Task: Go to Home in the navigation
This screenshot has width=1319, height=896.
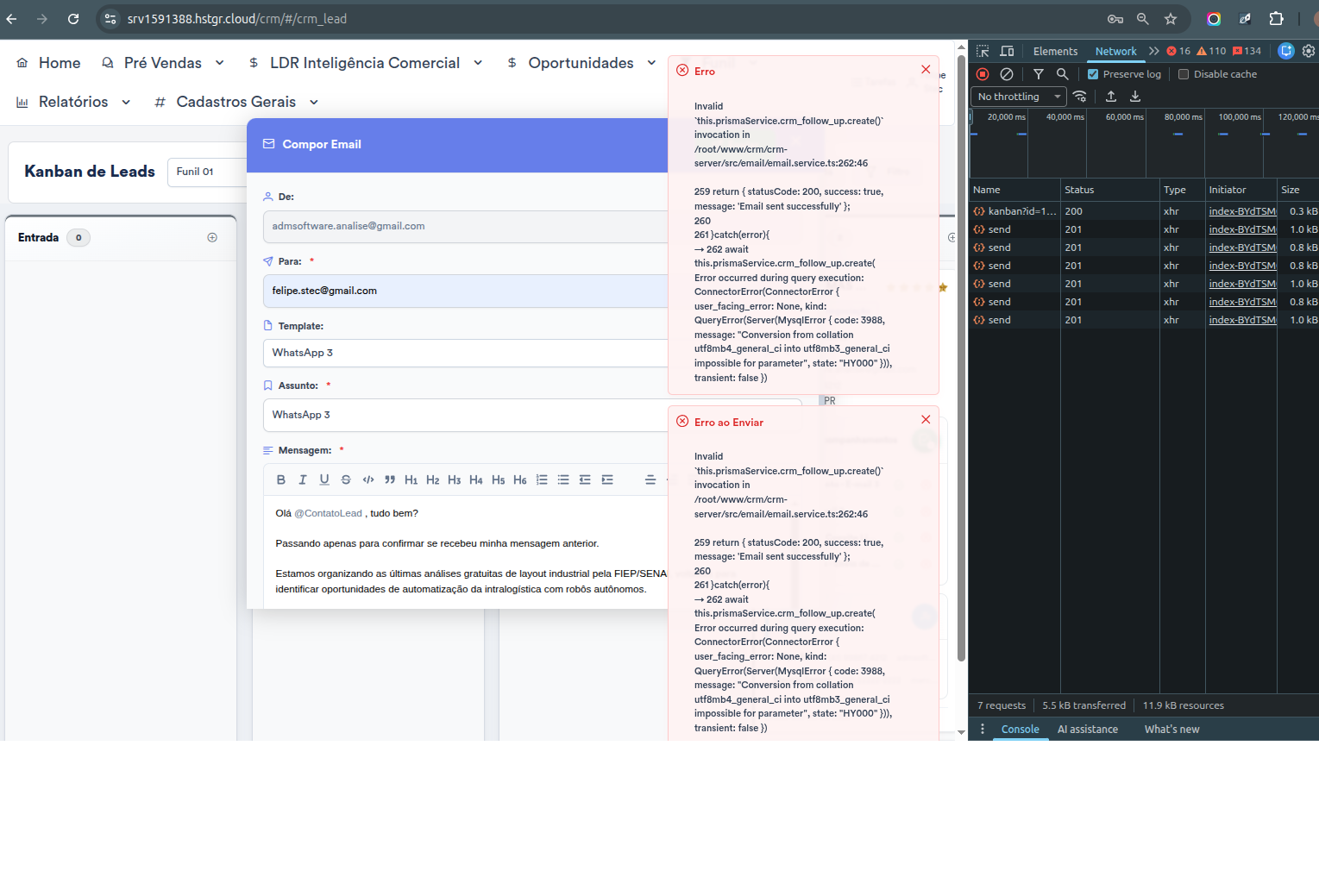Action: point(48,63)
